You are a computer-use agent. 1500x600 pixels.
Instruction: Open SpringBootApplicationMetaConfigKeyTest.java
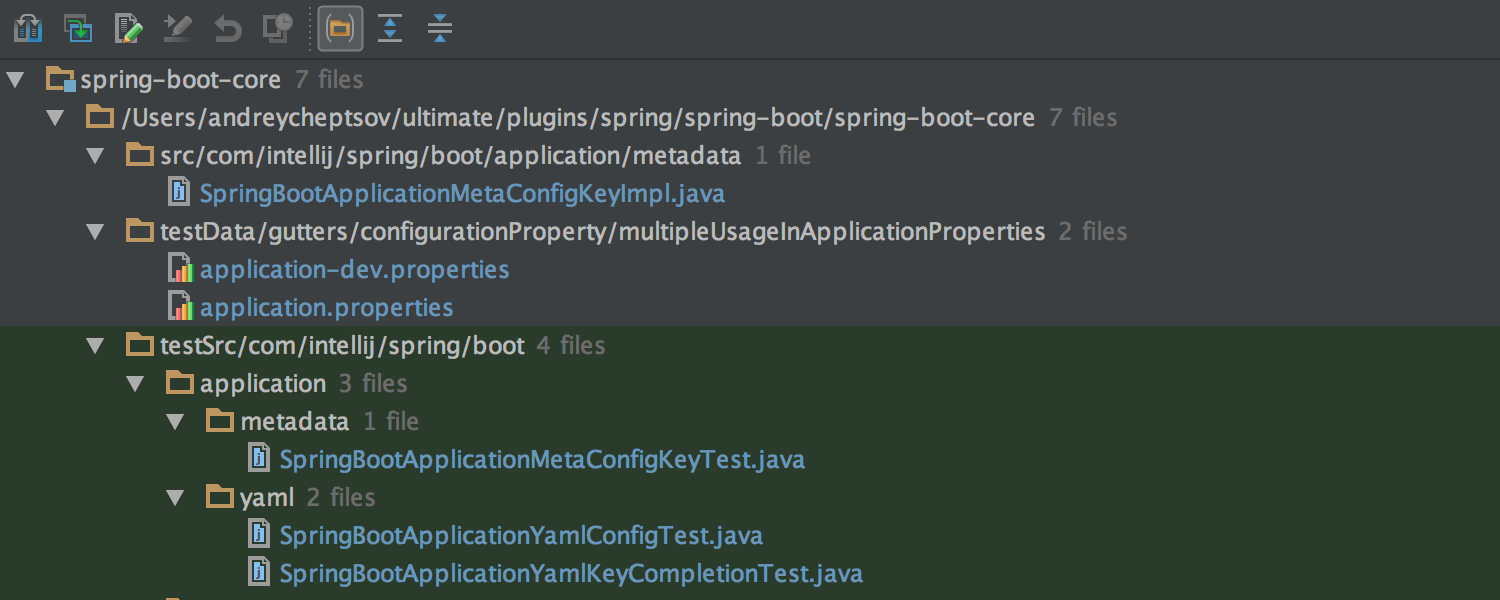pos(542,459)
